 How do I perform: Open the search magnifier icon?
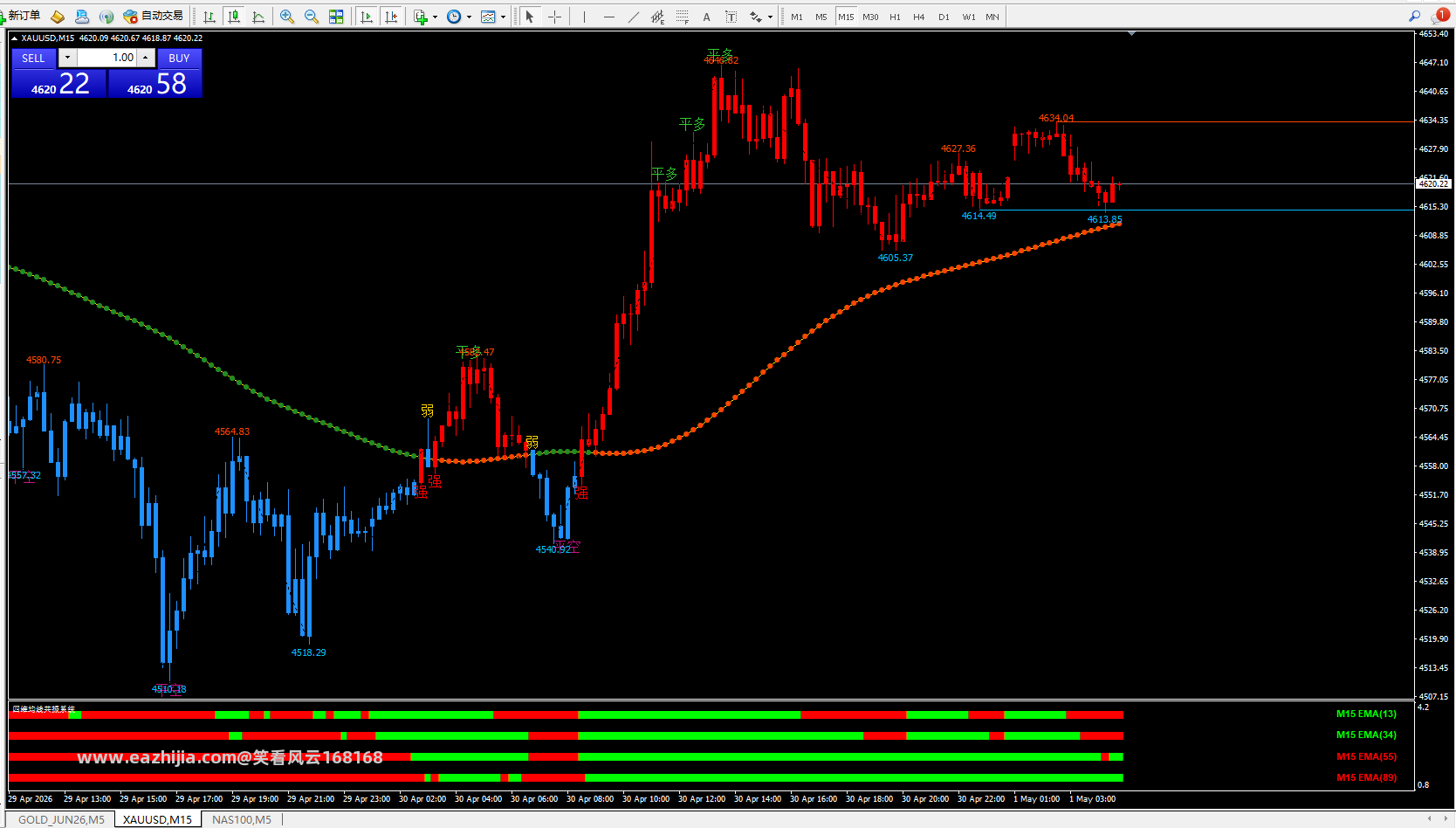[1415, 16]
